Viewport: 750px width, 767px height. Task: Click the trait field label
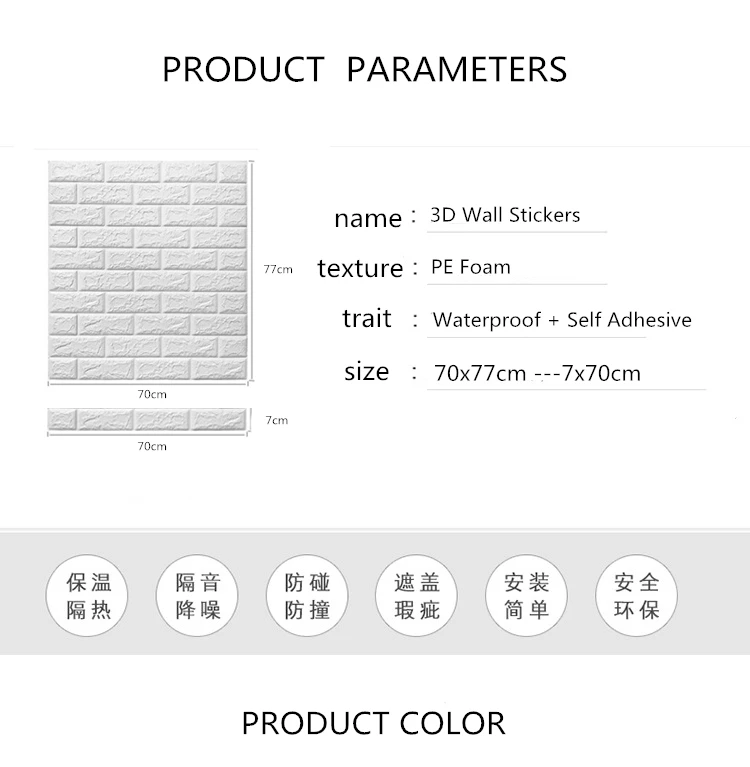click(x=366, y=318)
